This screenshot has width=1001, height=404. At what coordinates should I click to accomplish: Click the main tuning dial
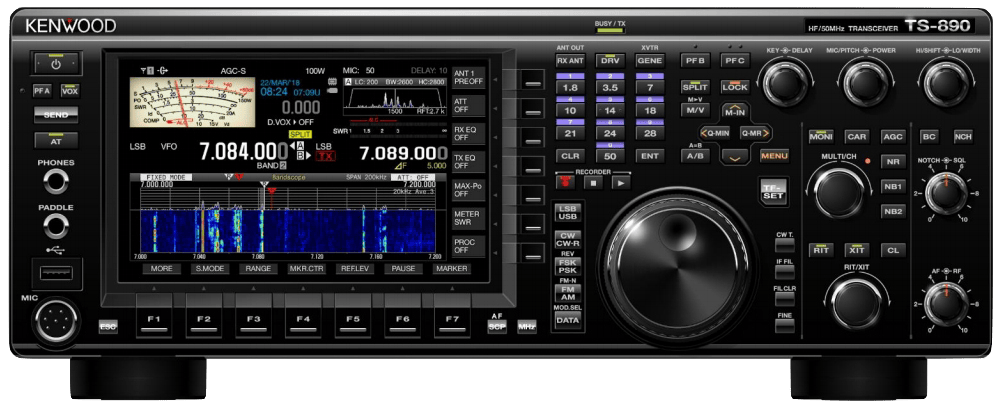tap(677, 266)
